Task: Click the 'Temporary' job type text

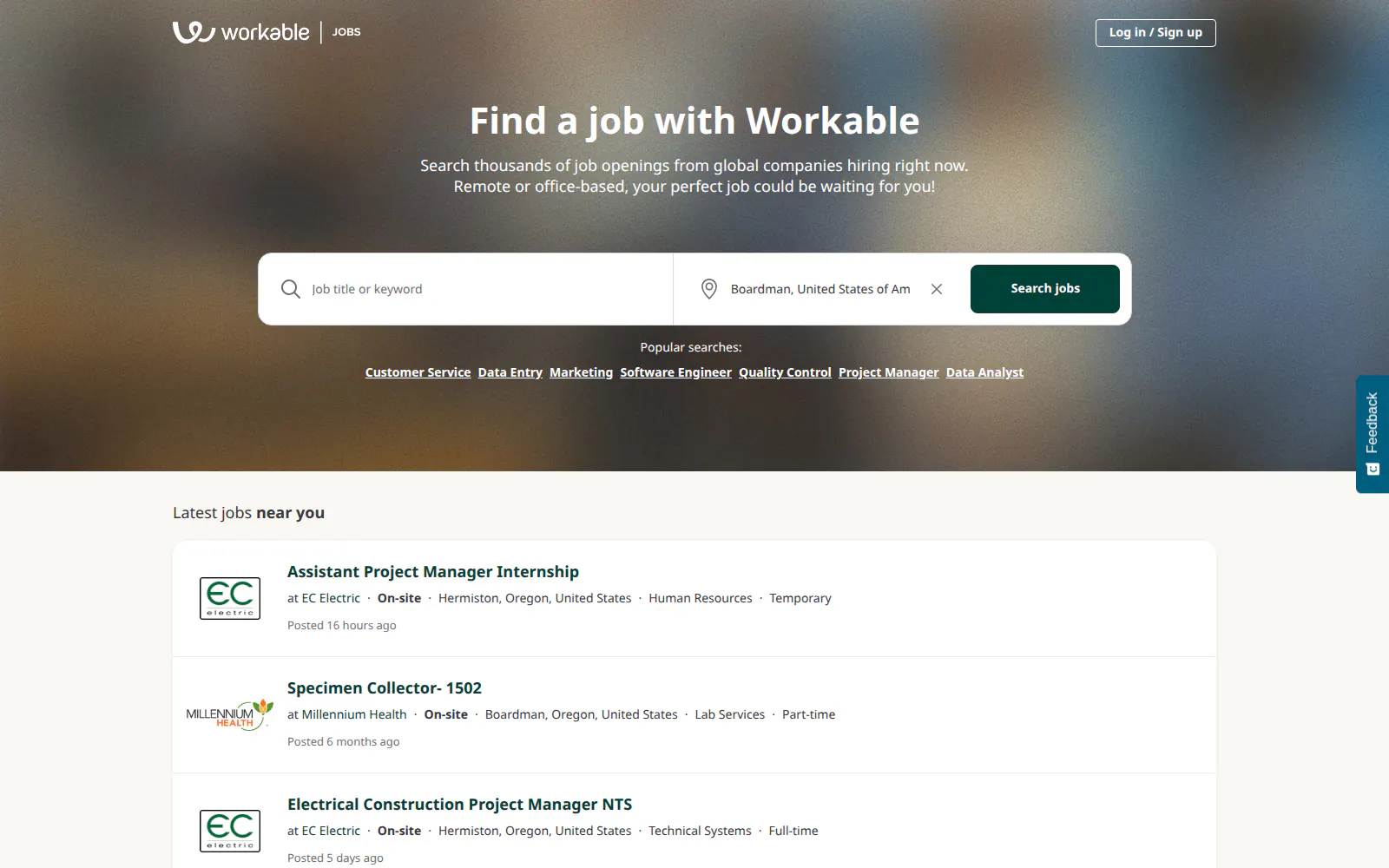Action: point(800,598)
